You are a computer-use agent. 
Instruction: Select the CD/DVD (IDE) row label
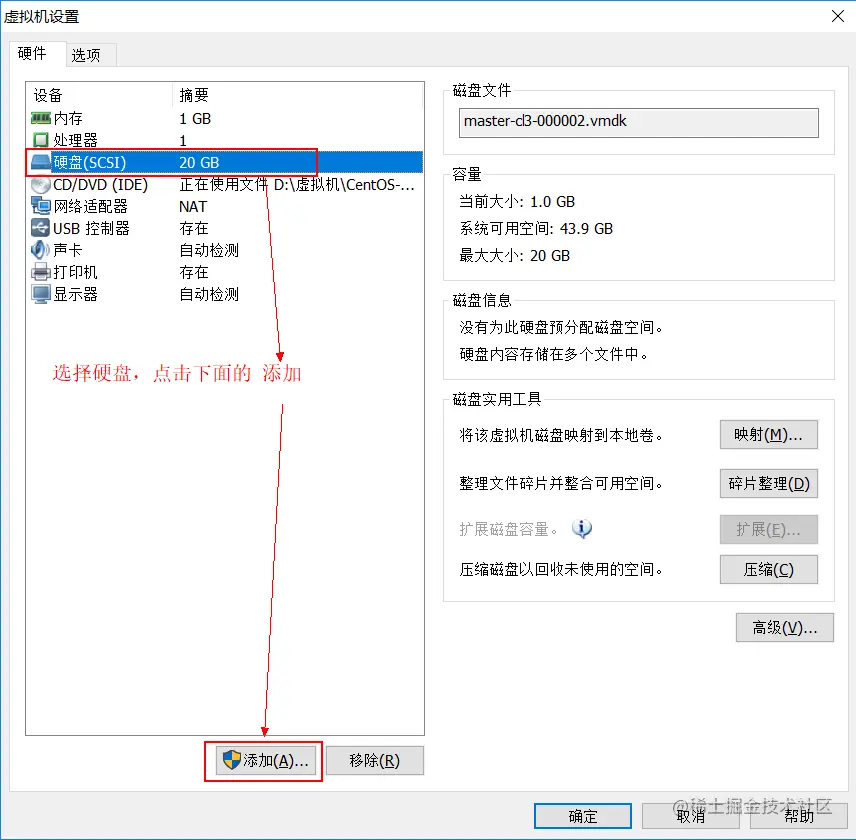[x=100, y=184]
